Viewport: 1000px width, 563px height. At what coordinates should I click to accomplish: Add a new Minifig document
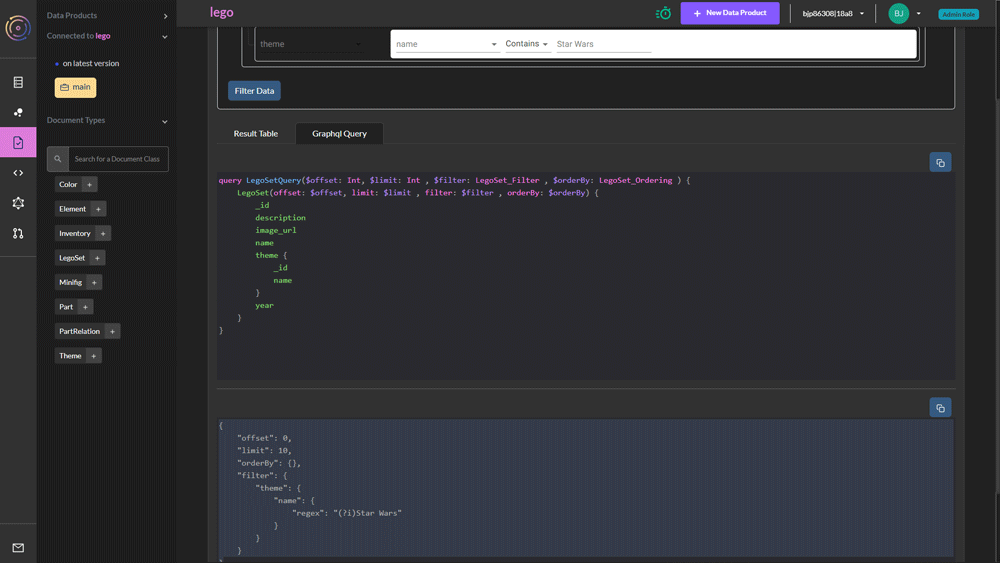[x=94, y=282]
